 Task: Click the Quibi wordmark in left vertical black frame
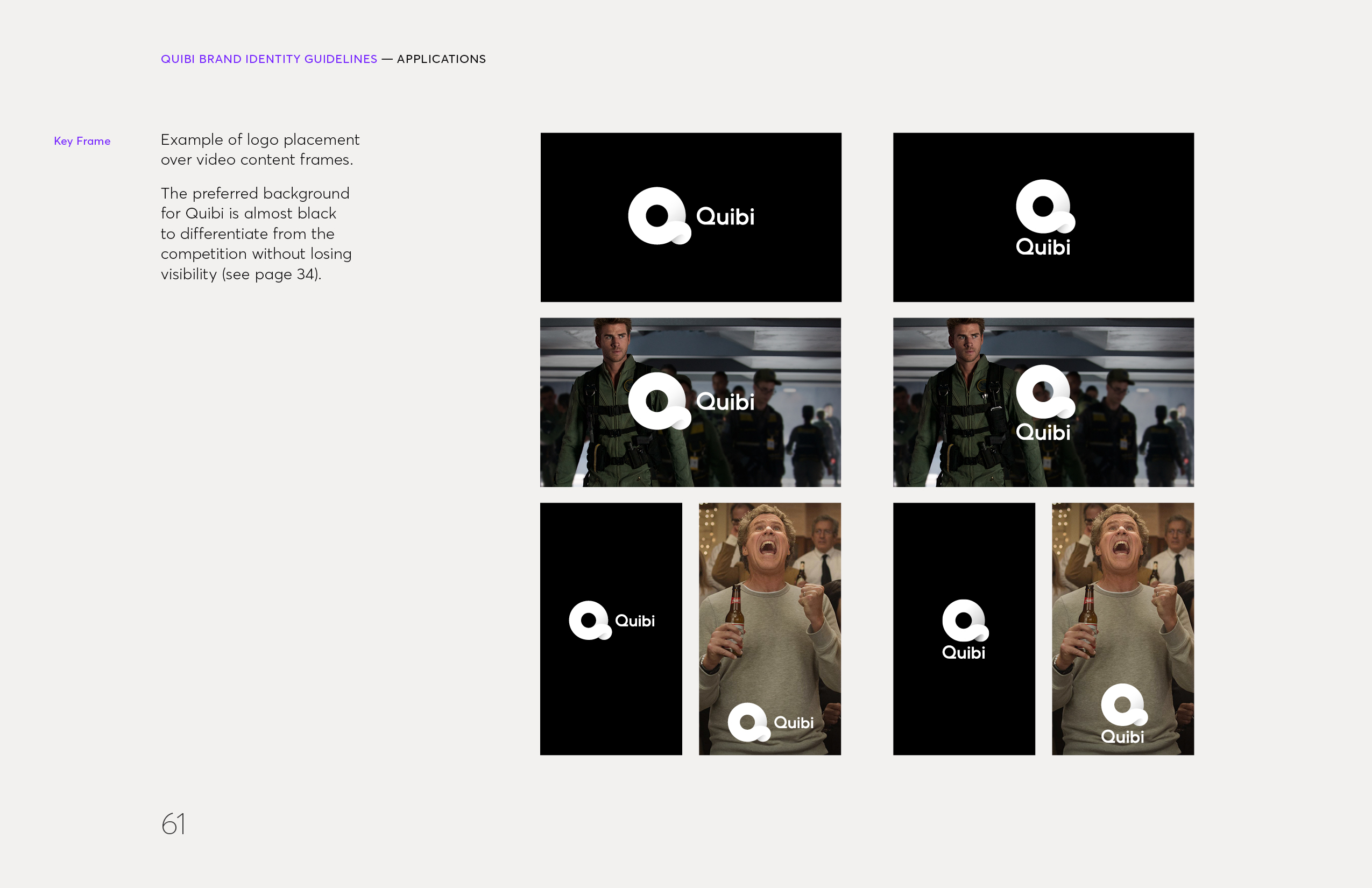click(635, 621)
